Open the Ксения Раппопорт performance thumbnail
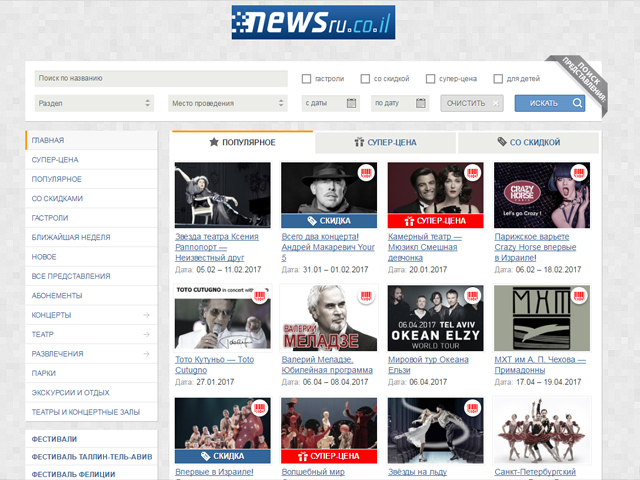The height and width of the screenshot is (480, 640). (x=222, y=195)
